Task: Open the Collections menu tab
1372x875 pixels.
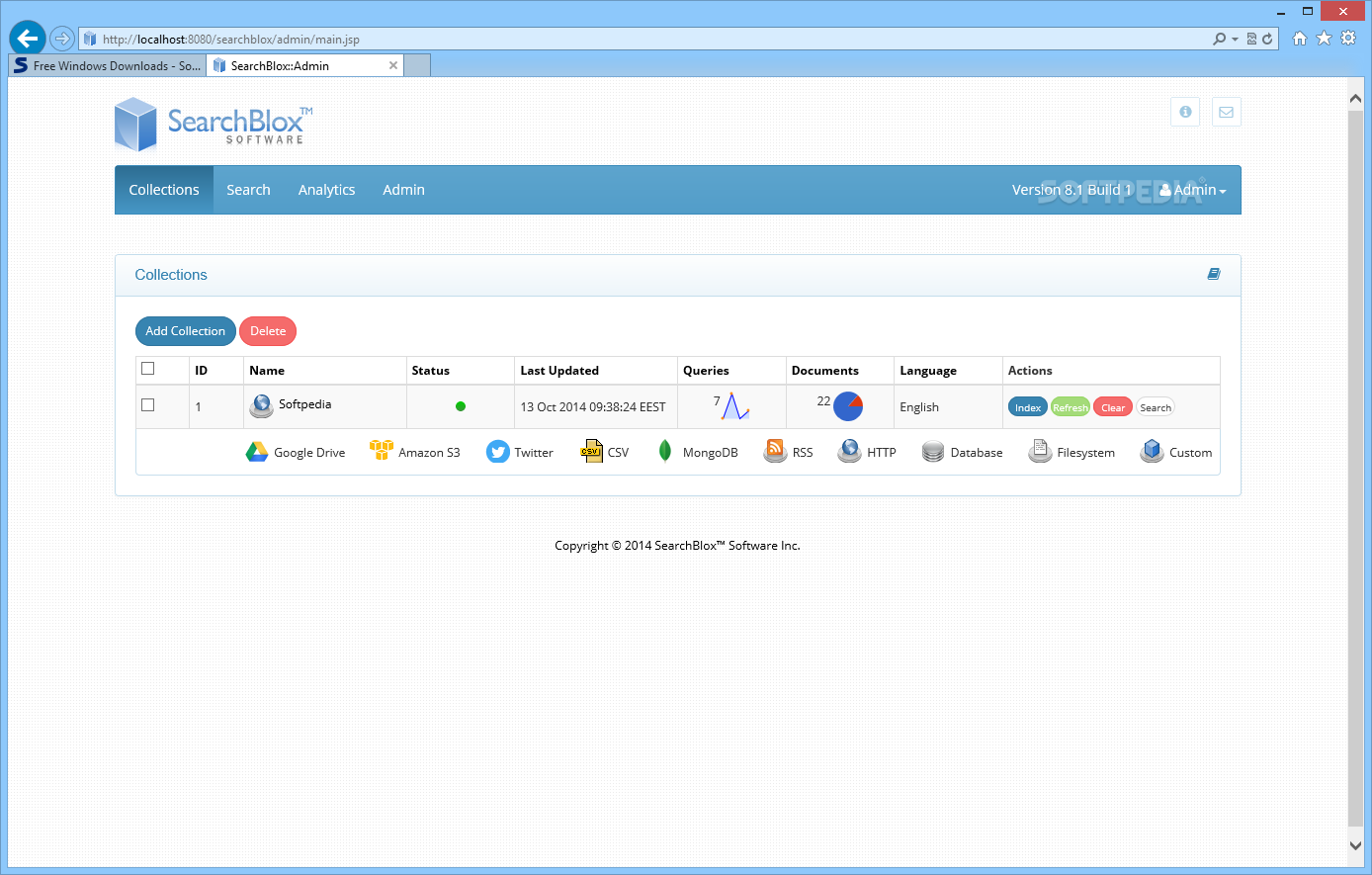Action: (x=164, y=190)
